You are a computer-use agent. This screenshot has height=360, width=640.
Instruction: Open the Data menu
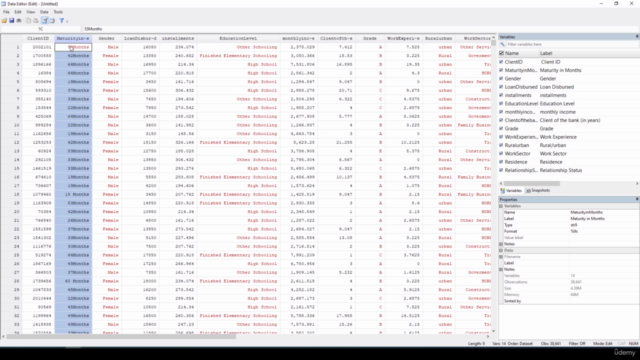(x=44, y=12)
